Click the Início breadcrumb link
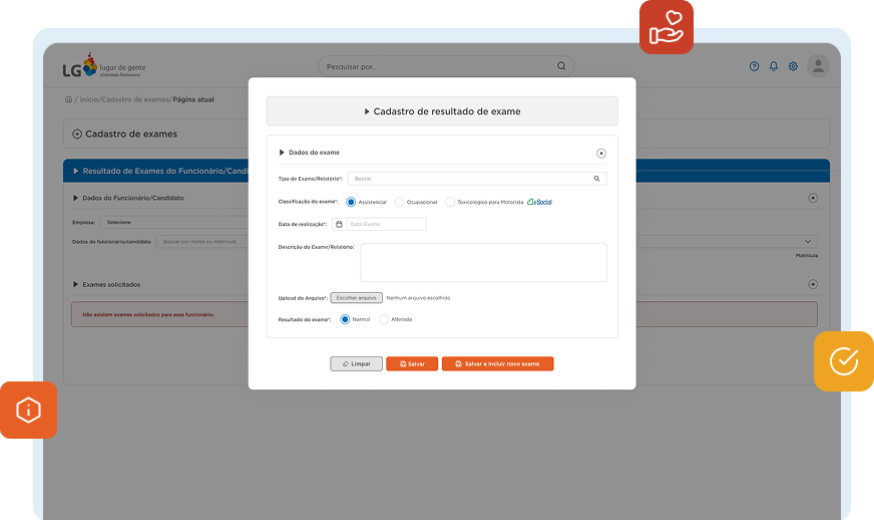This screenshot has height=520, width=874. 87,100
